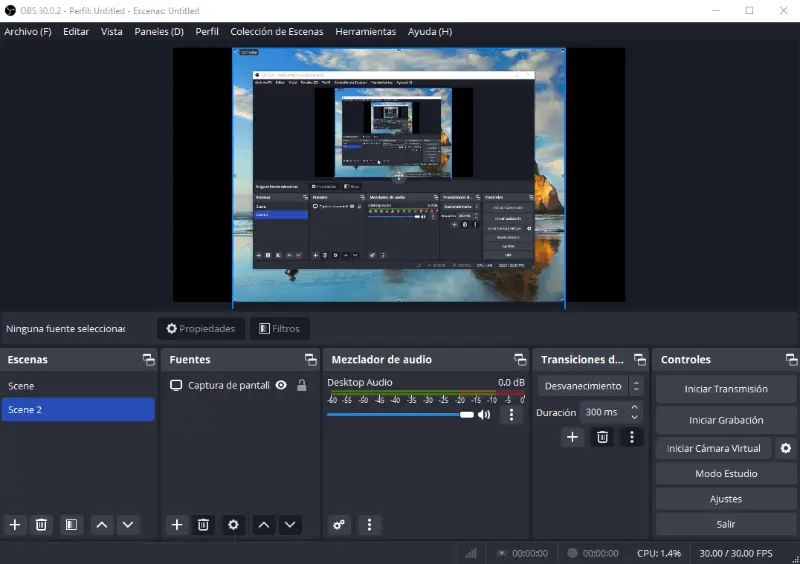Add a new scene with plus icon
800x564 pixels.
pos(15,525)
